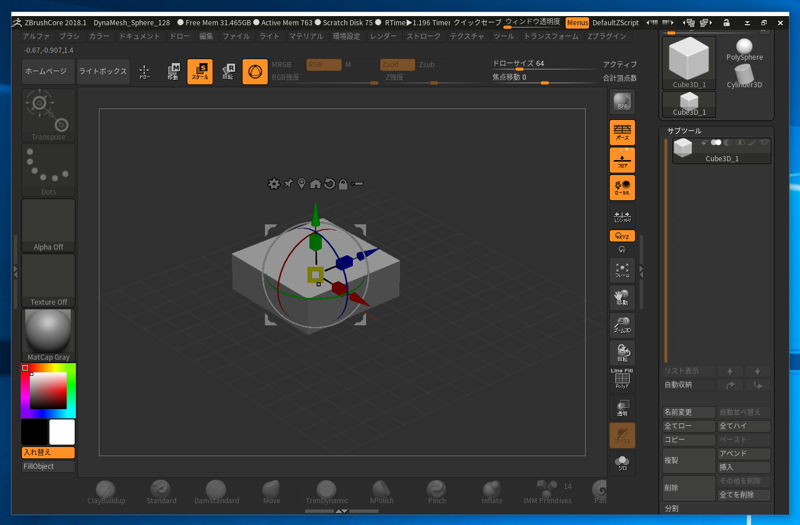Select the Scale gizmo mode icon
The image size is (800, 525).
click(200, 71)
